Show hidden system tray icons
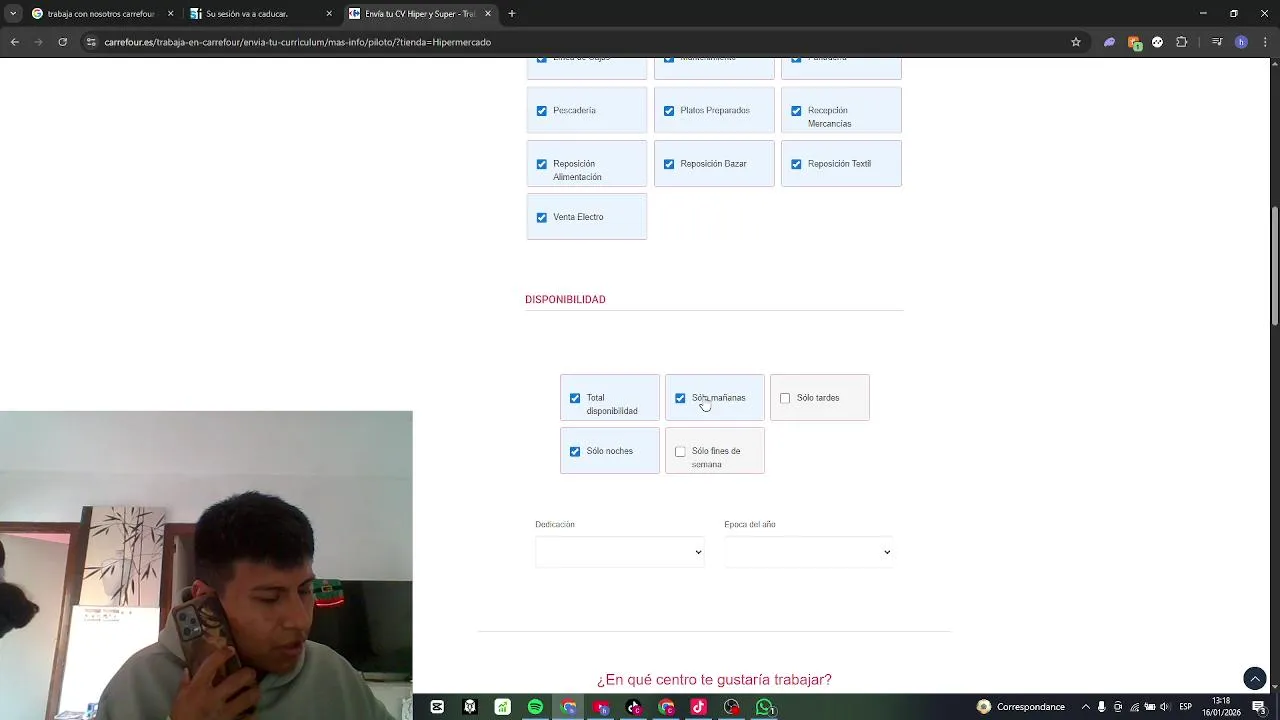This screenshot has height=720, width=1280. [x=1085, y=707]
